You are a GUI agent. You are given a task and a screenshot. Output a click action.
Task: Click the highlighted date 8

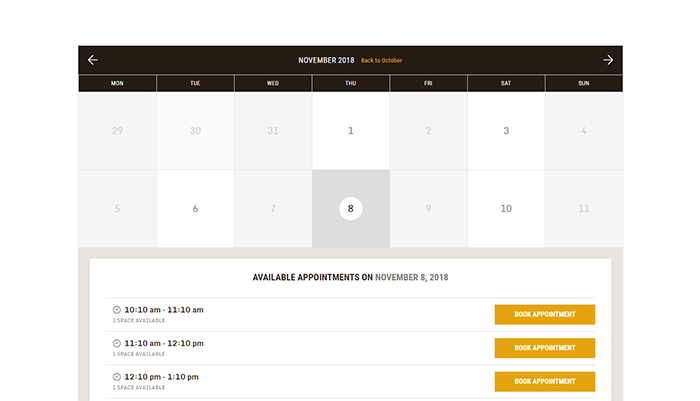click(x=350, y=209)
